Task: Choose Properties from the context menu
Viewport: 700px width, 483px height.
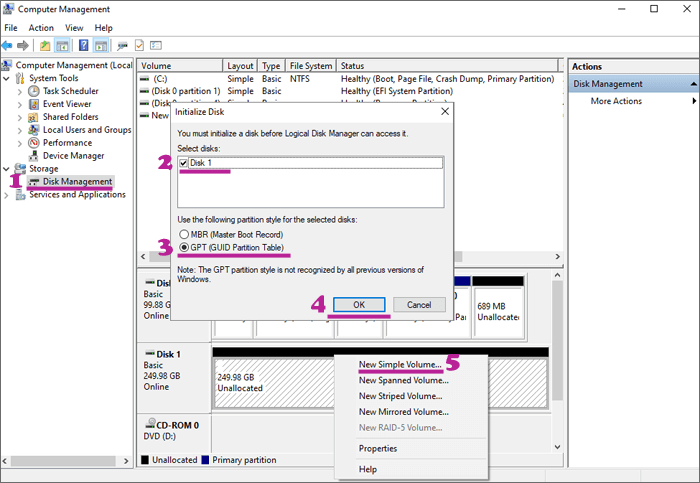Action: point(378,449)
